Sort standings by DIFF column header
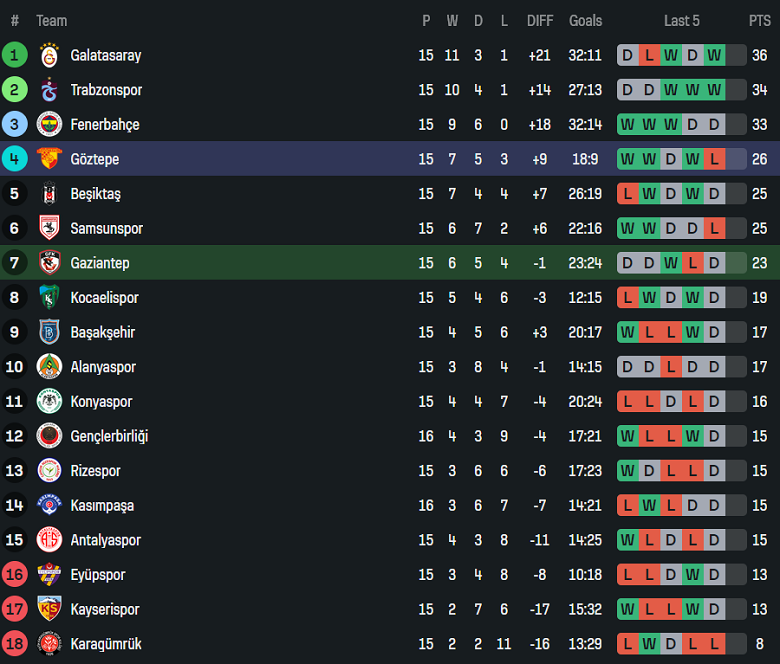Screen dimensions: 780x664 tap(540, 20)
